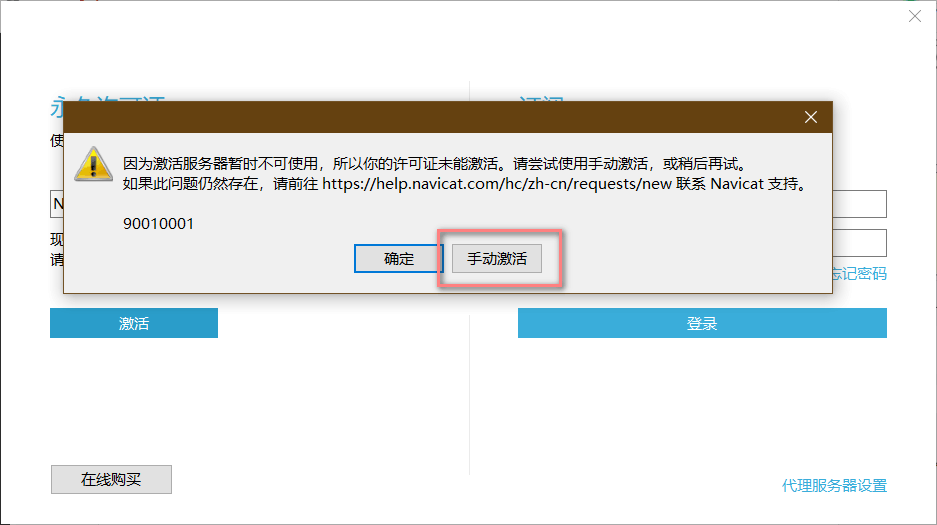The width and height of the screenshot is (937, 525).
Task: Click the yellow warning triangle icon
Action: coord(91,163)
